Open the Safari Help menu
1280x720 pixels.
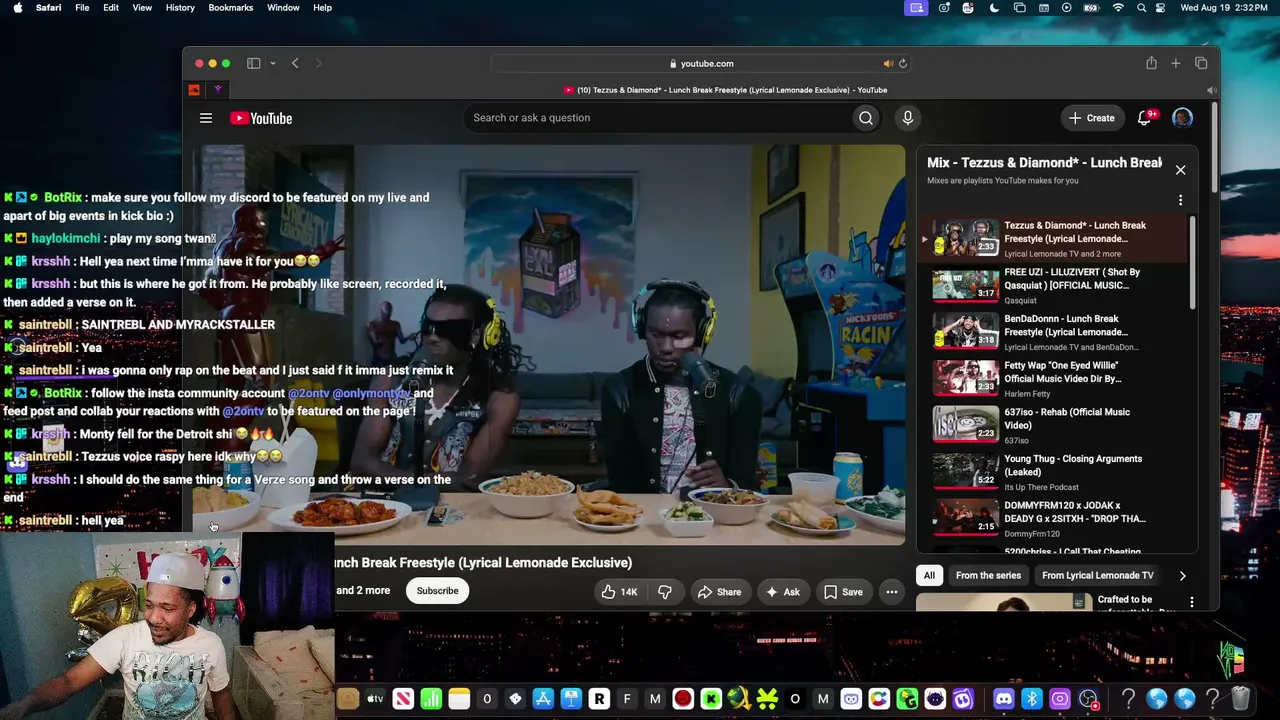tap(322, 8)
